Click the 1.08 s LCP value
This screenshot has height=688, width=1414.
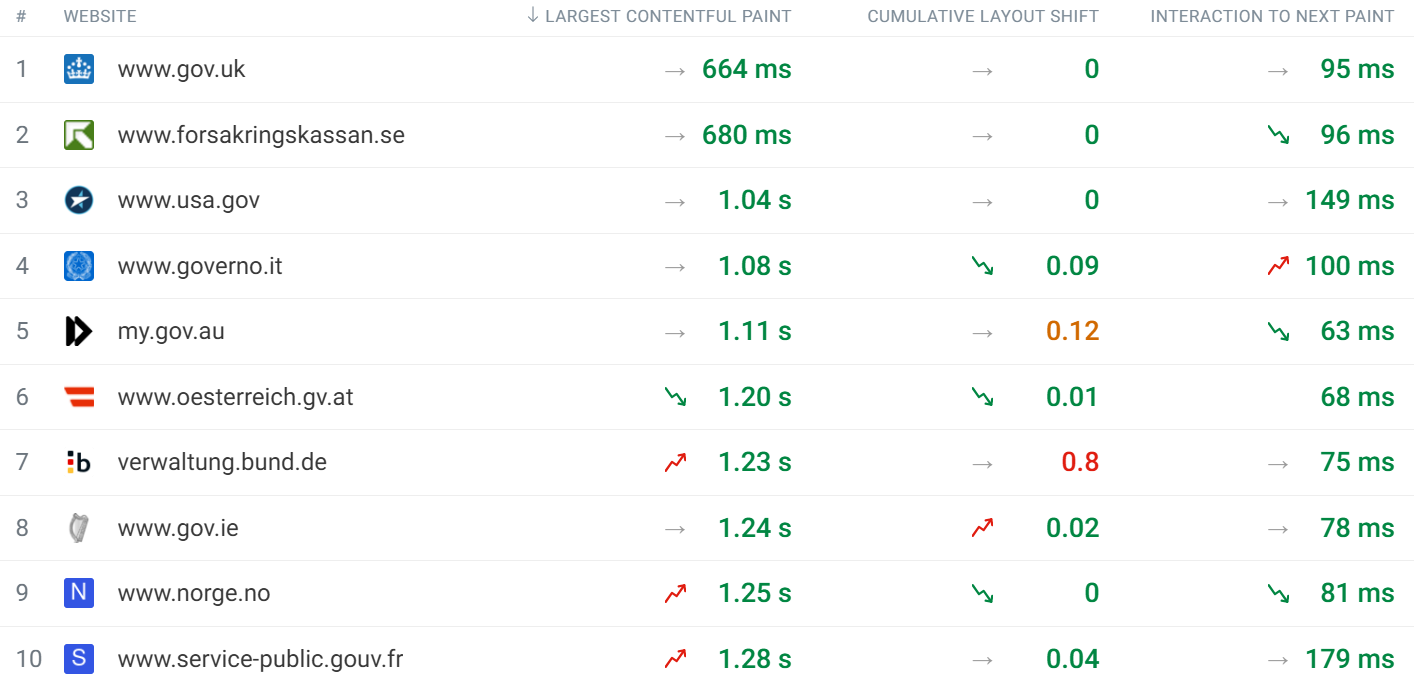755,266
